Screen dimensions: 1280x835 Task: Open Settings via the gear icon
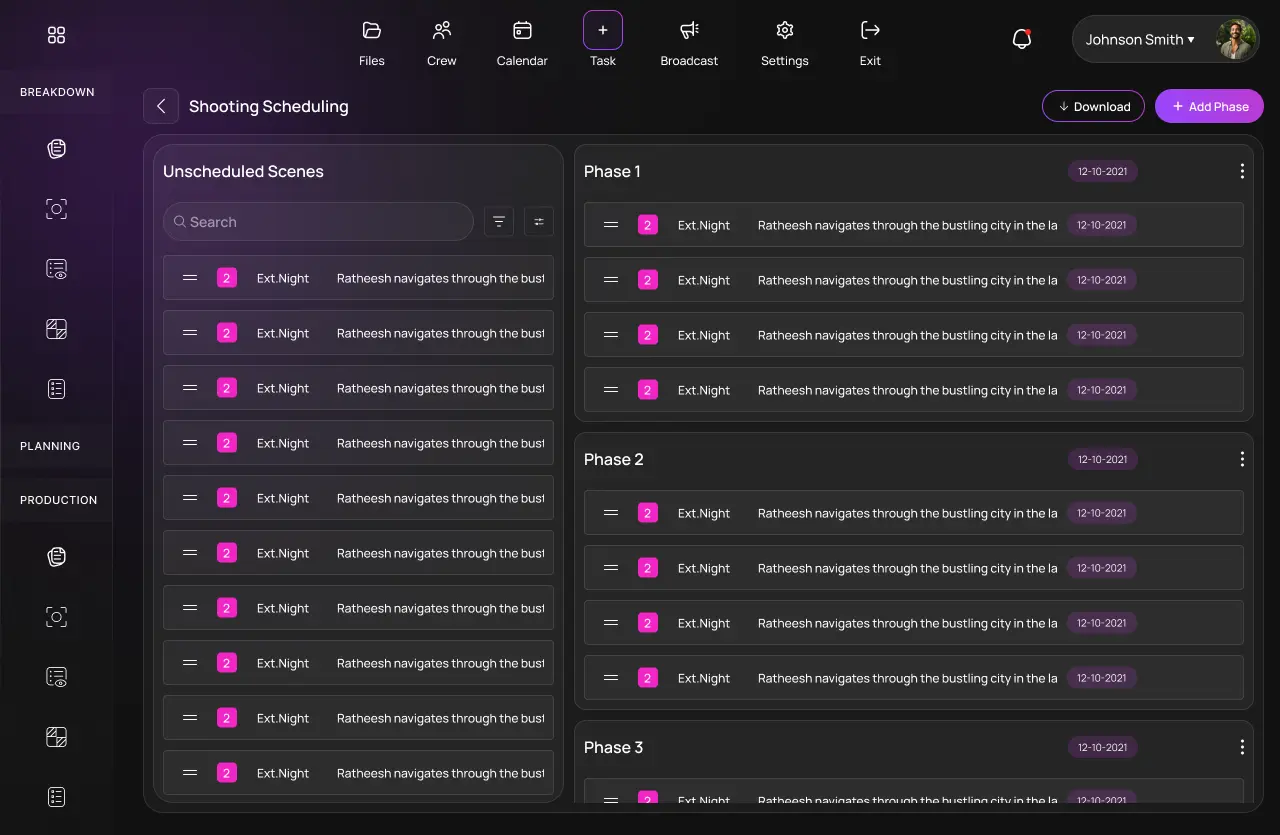(784, 40)
